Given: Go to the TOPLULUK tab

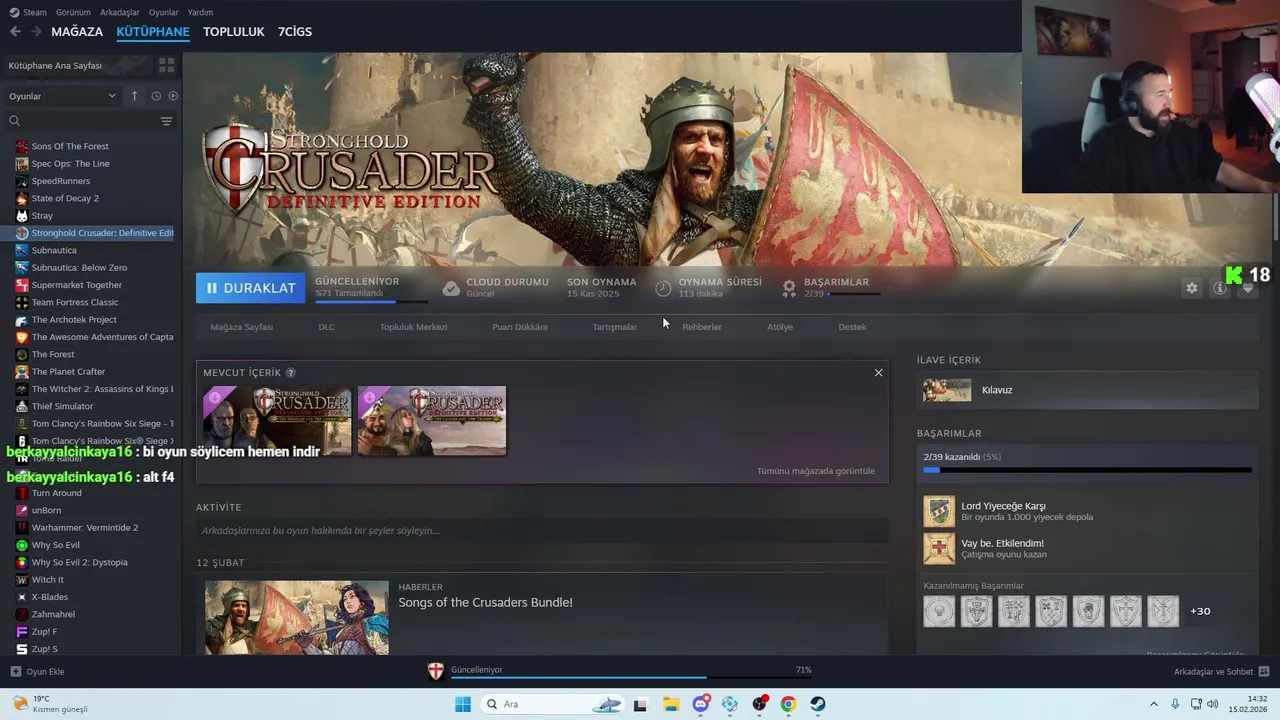Looking at the screenshot, I should [234, 32].
